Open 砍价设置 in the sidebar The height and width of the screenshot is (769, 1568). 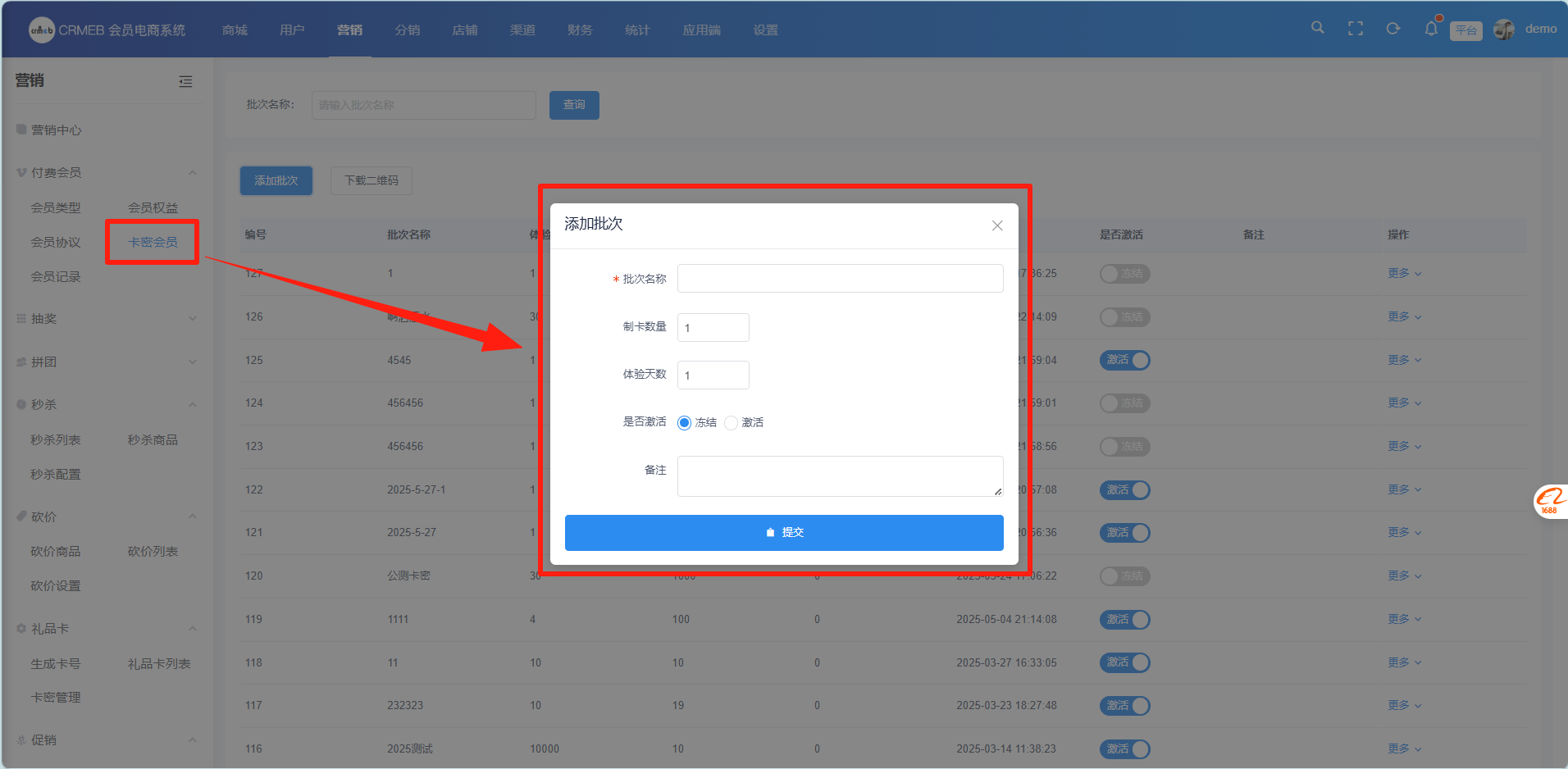[x=56, y=585]
